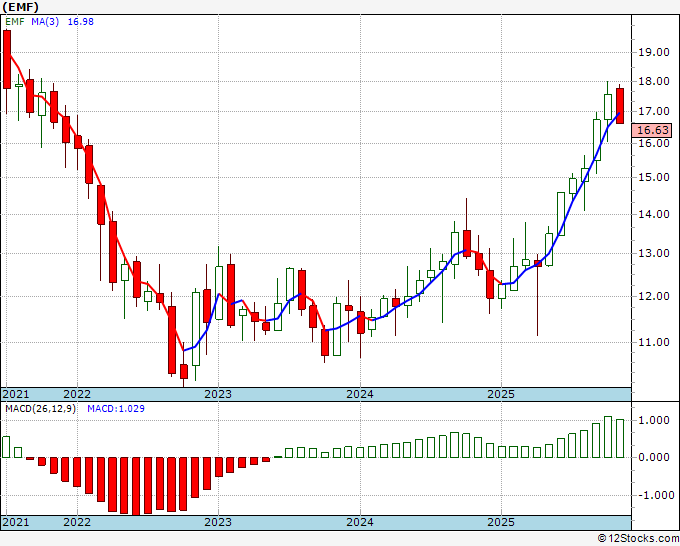Viewport: 680px width, 546px height.
Task: Click the 16.98 moving average value
Action: point(80,22)
